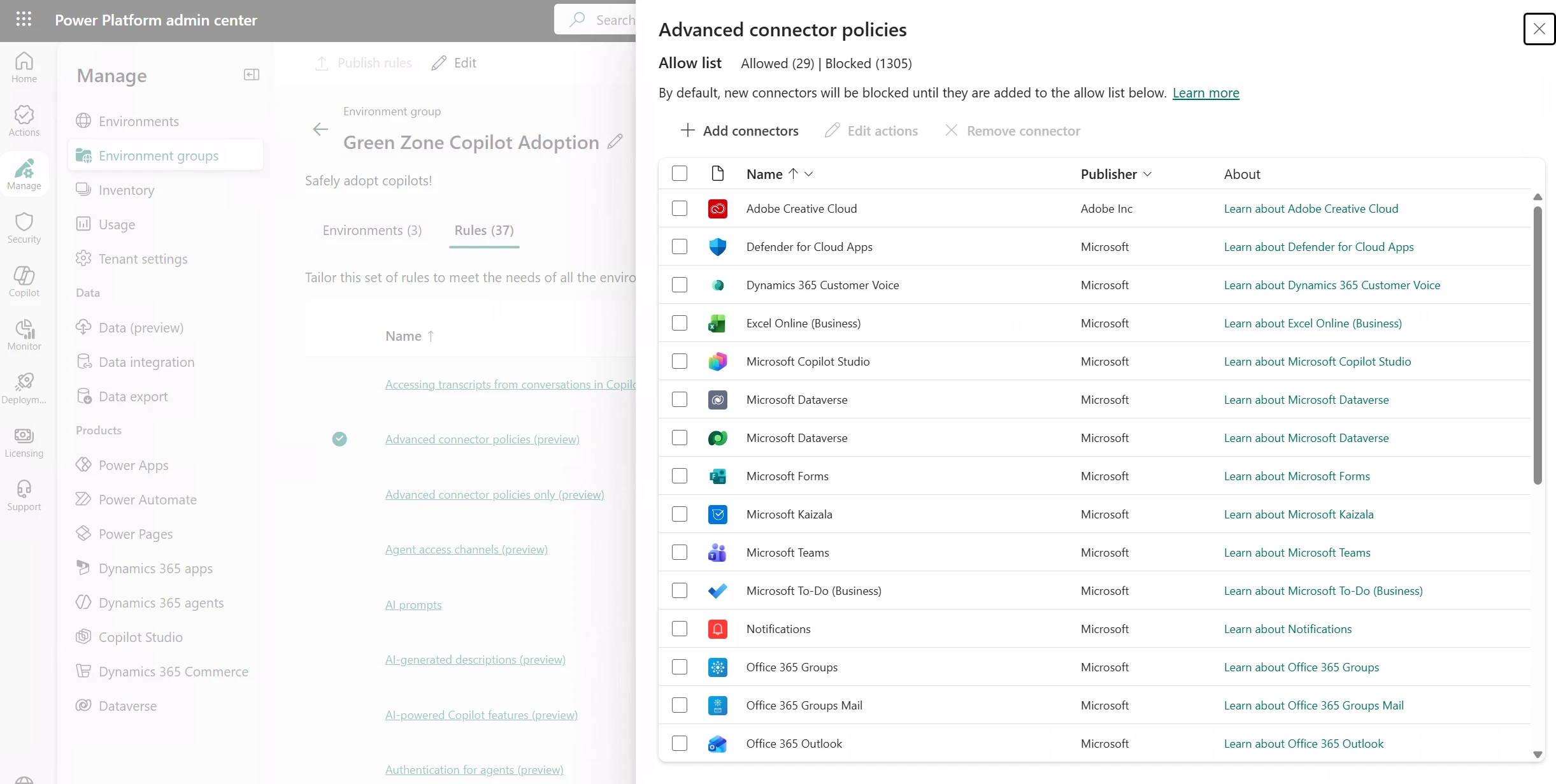Open Copilot in the left rail
This screenshot has width=1556, height=784.
[x=24, y=282]
